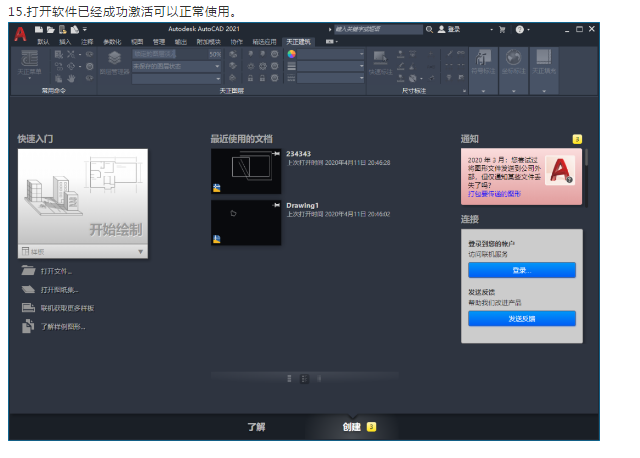Open the Drawing1 thumbnail
The width and height of the screenshot is (640, 458).
click(246, 222)
